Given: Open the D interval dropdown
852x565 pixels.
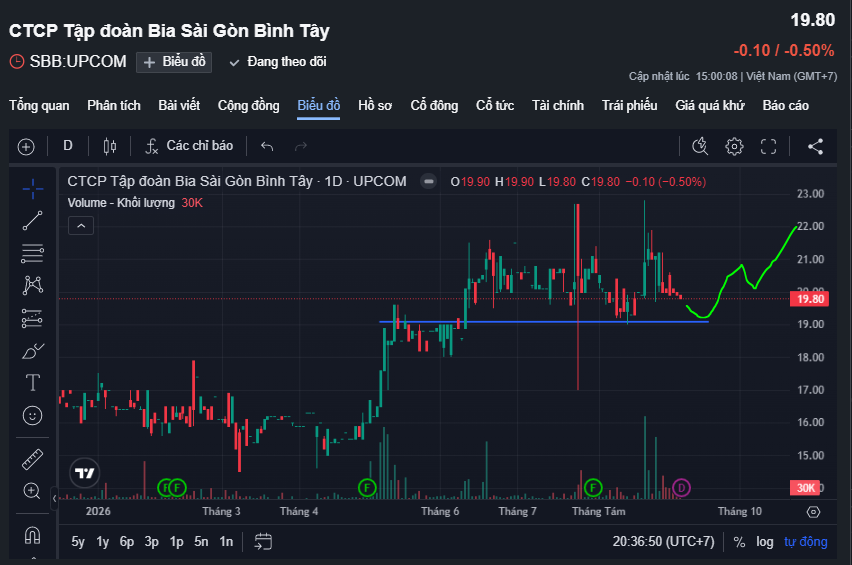Looking at the screenshot, I should pos(68,146).
